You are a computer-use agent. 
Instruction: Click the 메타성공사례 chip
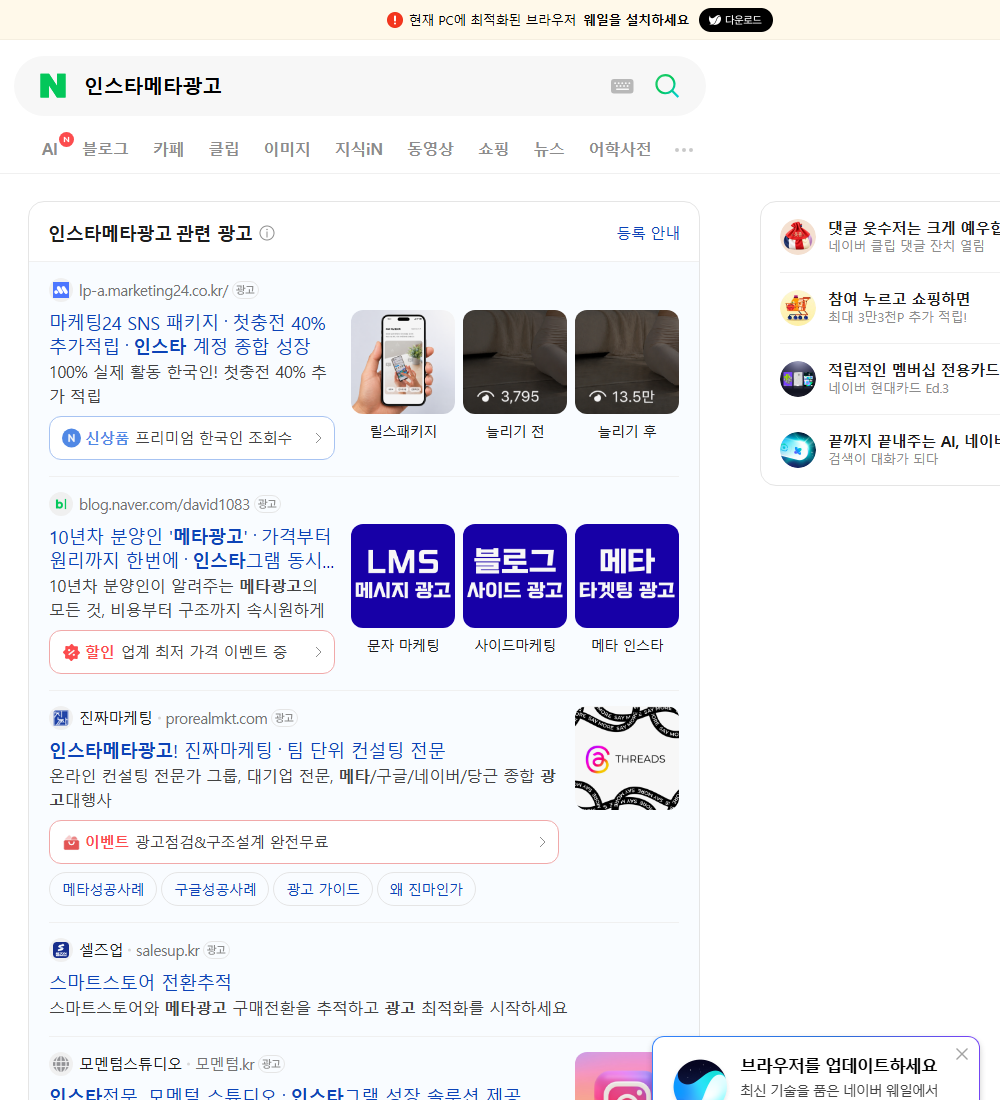pos(103,890)
